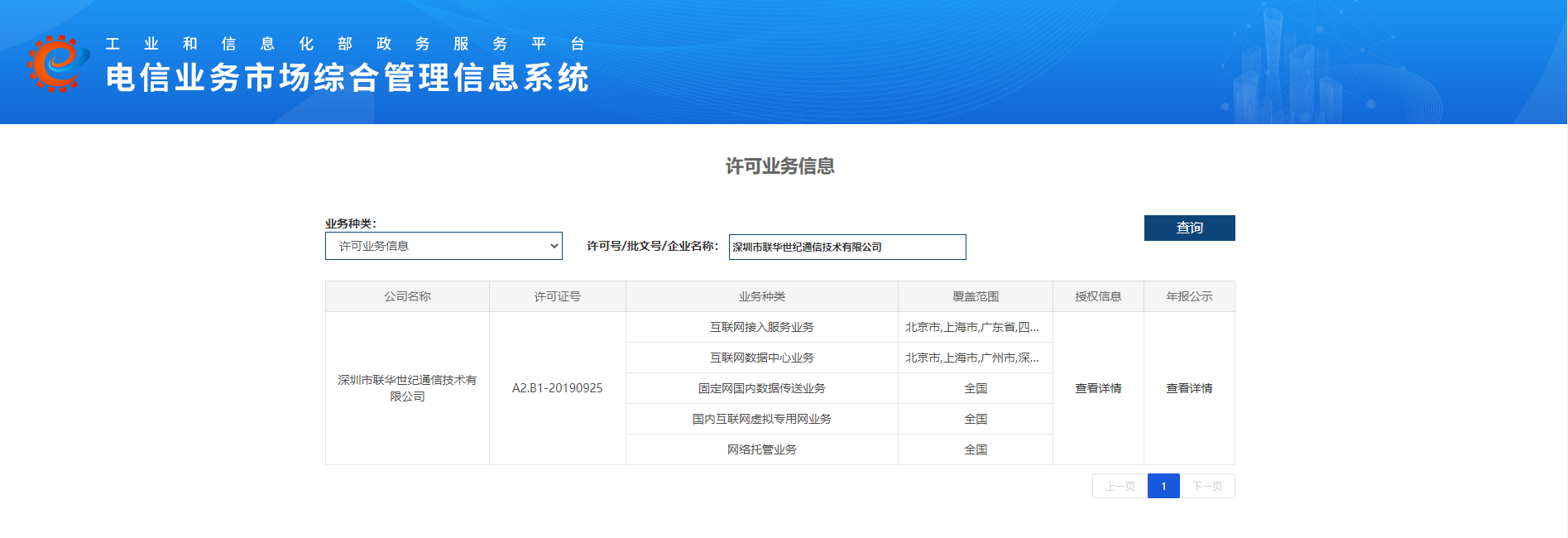Viewport: 1568px width, 538px height.
Task: Click the 许可证号 column header
Action: (558, 296)
